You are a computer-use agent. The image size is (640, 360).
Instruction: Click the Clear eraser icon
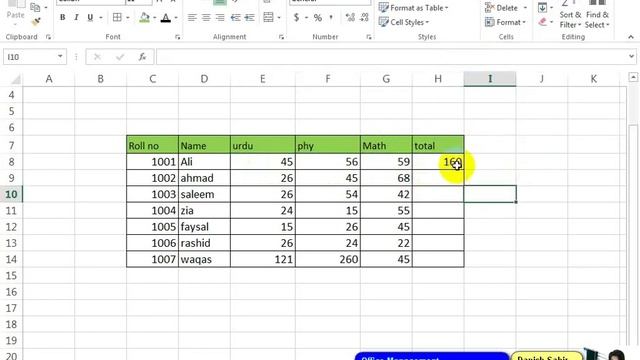click(x=542, y=22)
